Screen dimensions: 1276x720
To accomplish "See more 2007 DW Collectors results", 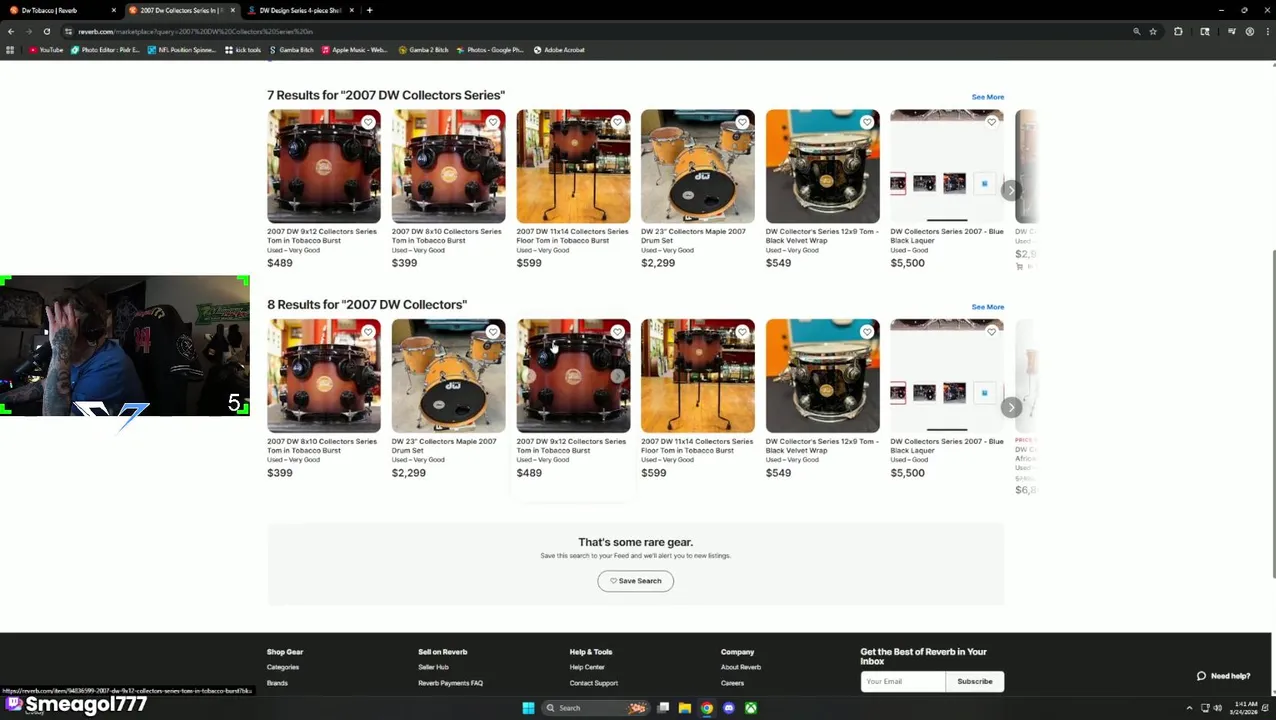I will (x=987, y=307).
